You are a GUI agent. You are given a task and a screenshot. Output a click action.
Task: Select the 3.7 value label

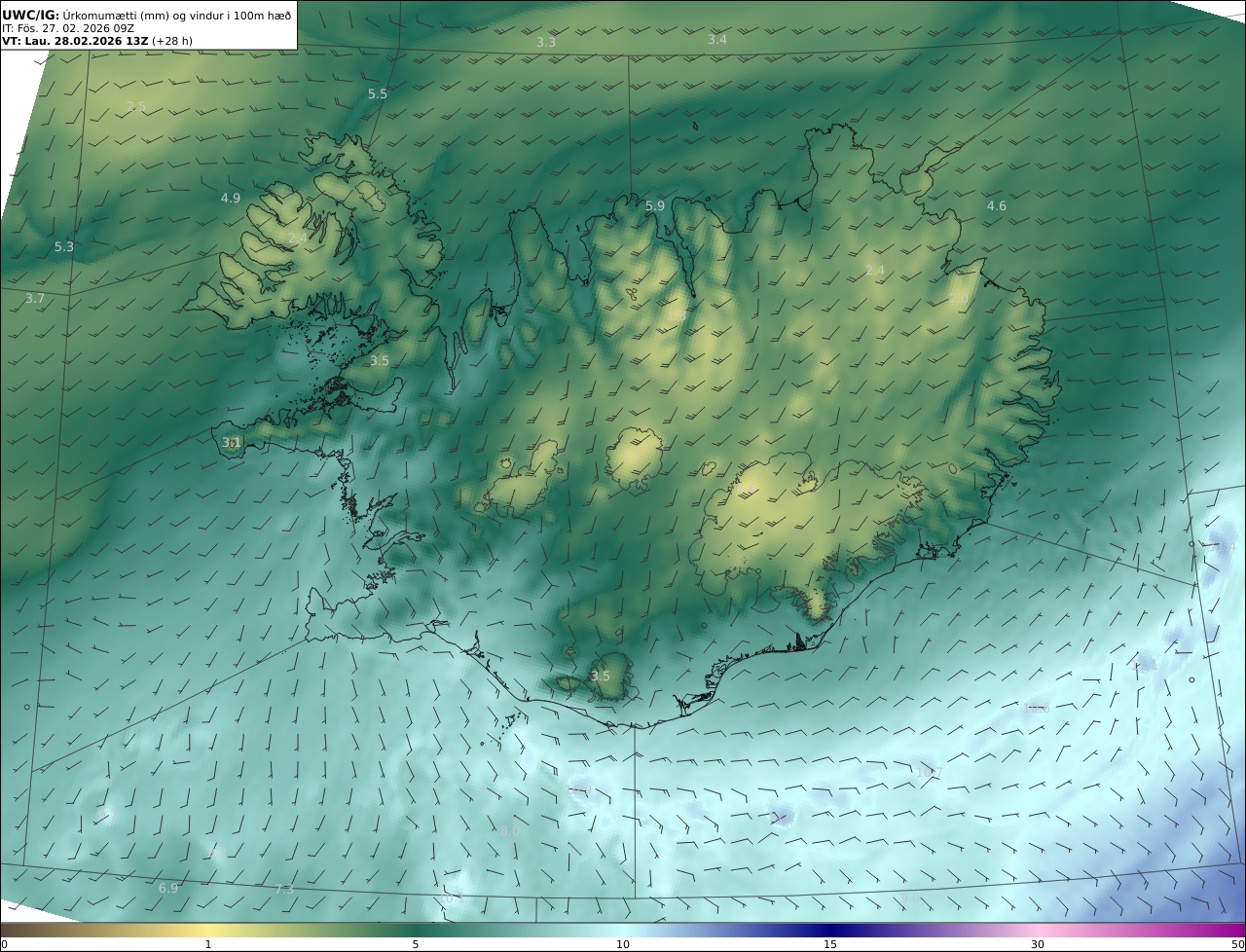click(34, 298)
